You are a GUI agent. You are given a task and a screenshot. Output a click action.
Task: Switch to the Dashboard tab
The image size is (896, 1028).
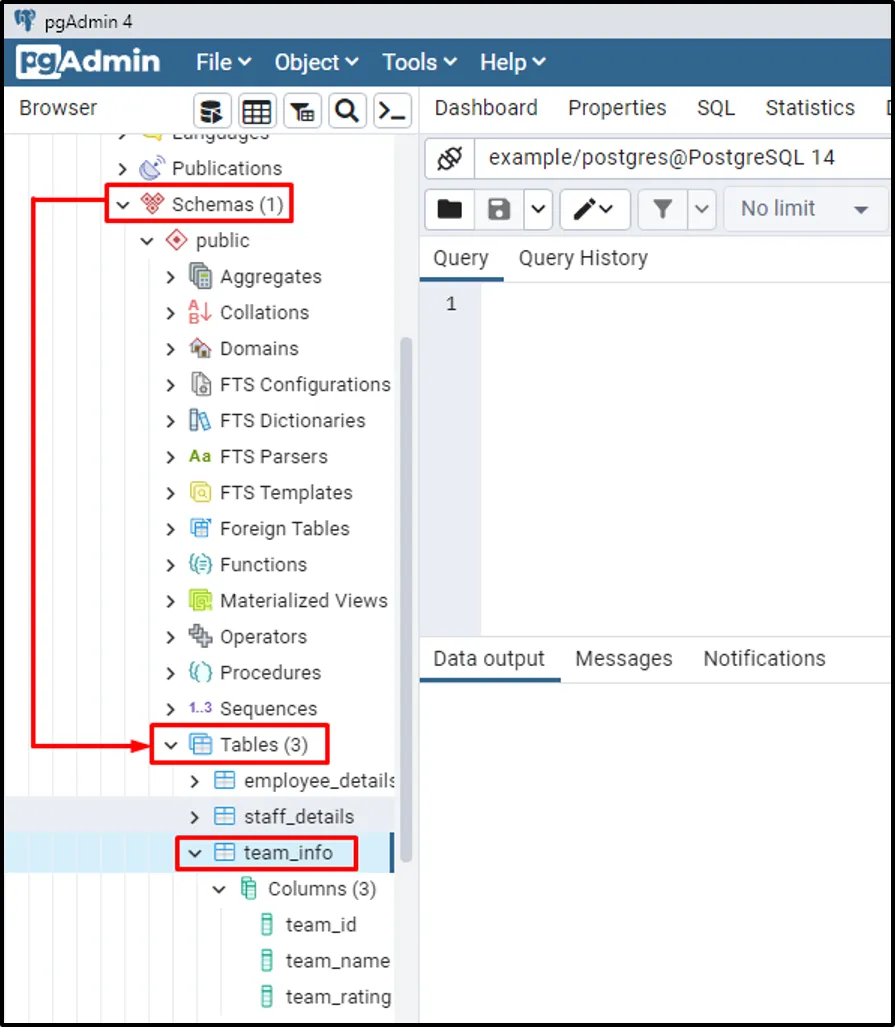click(486, 108)
